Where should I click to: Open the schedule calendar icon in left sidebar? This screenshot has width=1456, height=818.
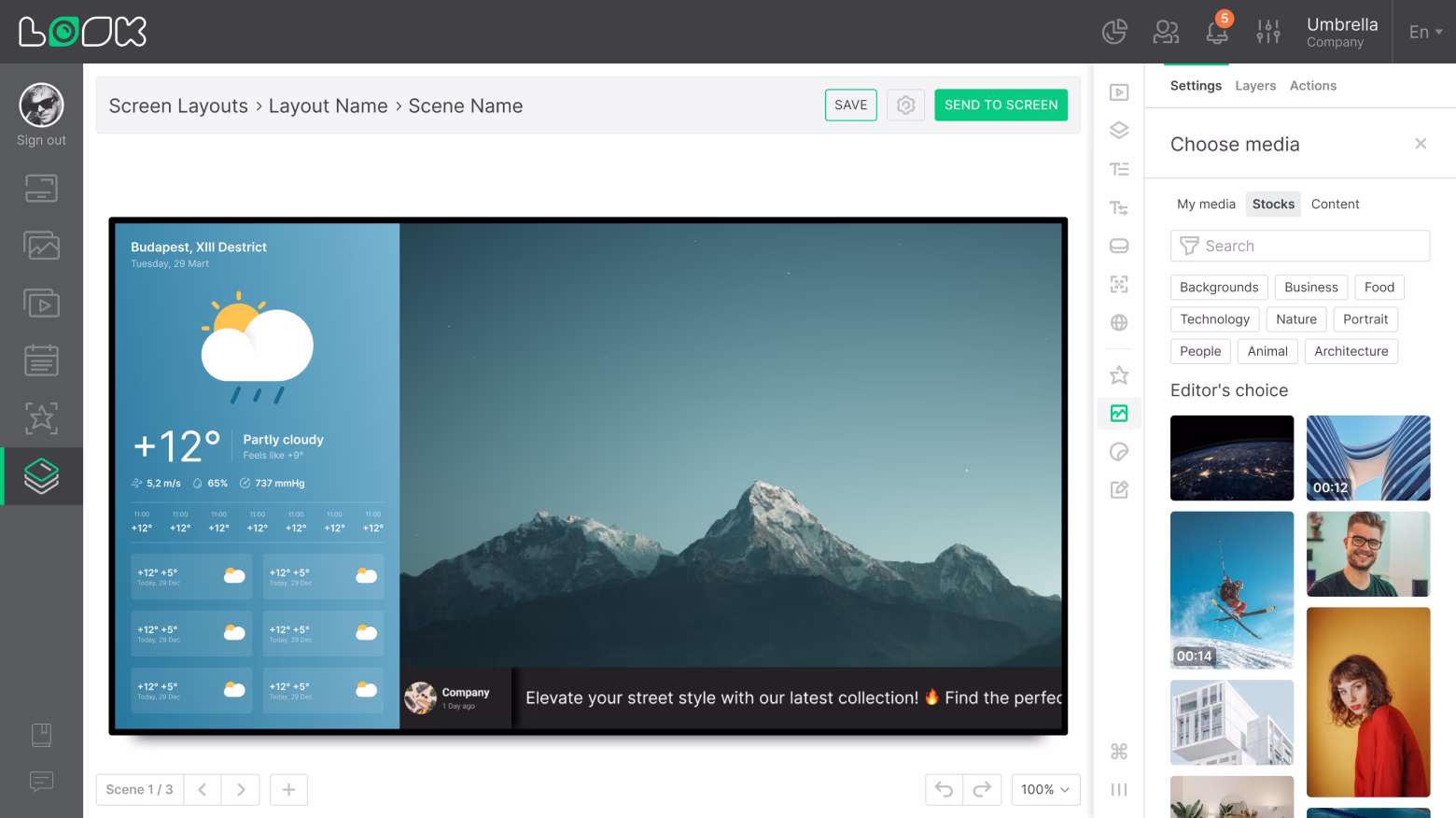(41, 360)
